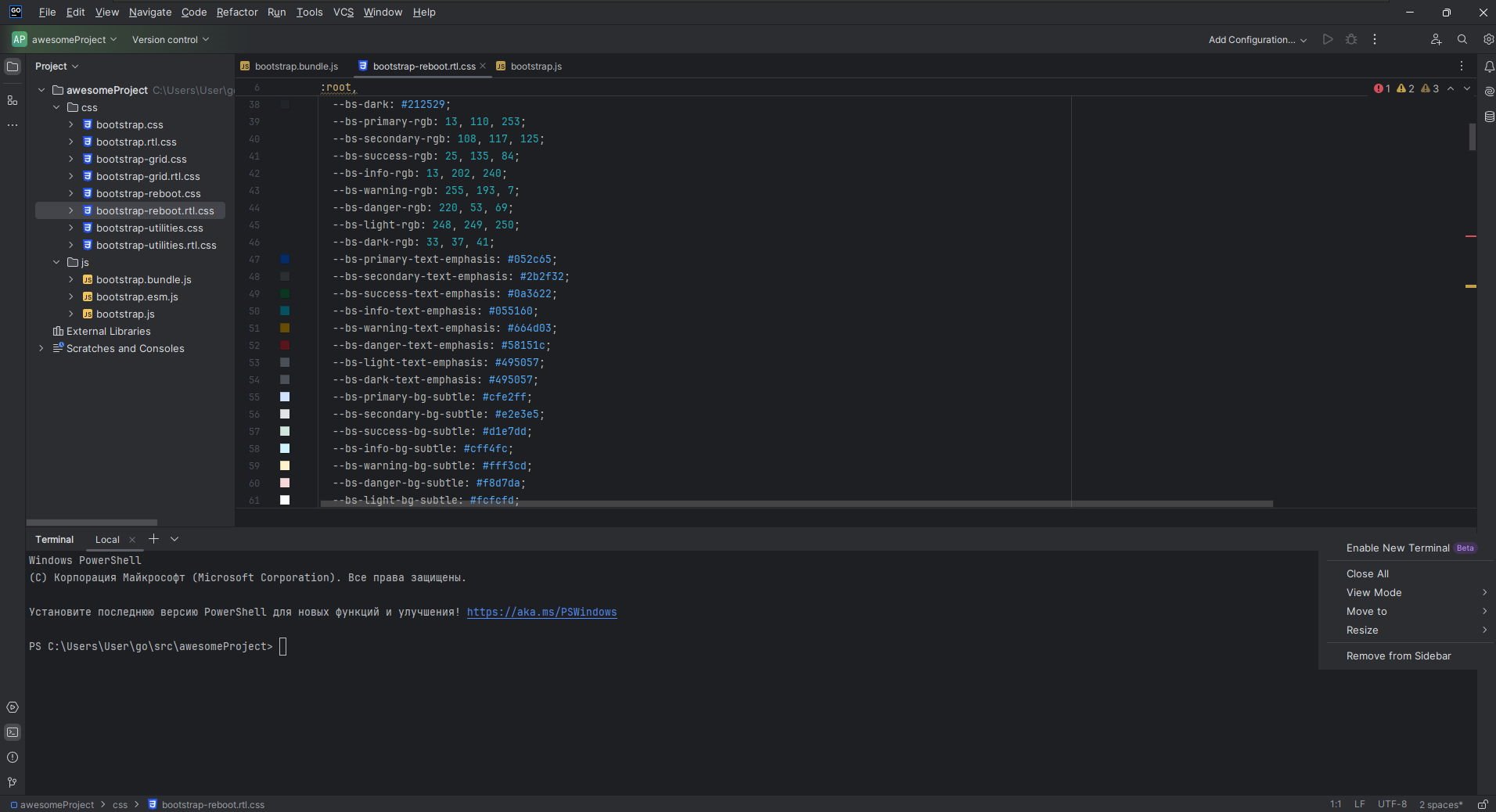
Task: Open the Refactor menu
Action: [x=237, y=12]
